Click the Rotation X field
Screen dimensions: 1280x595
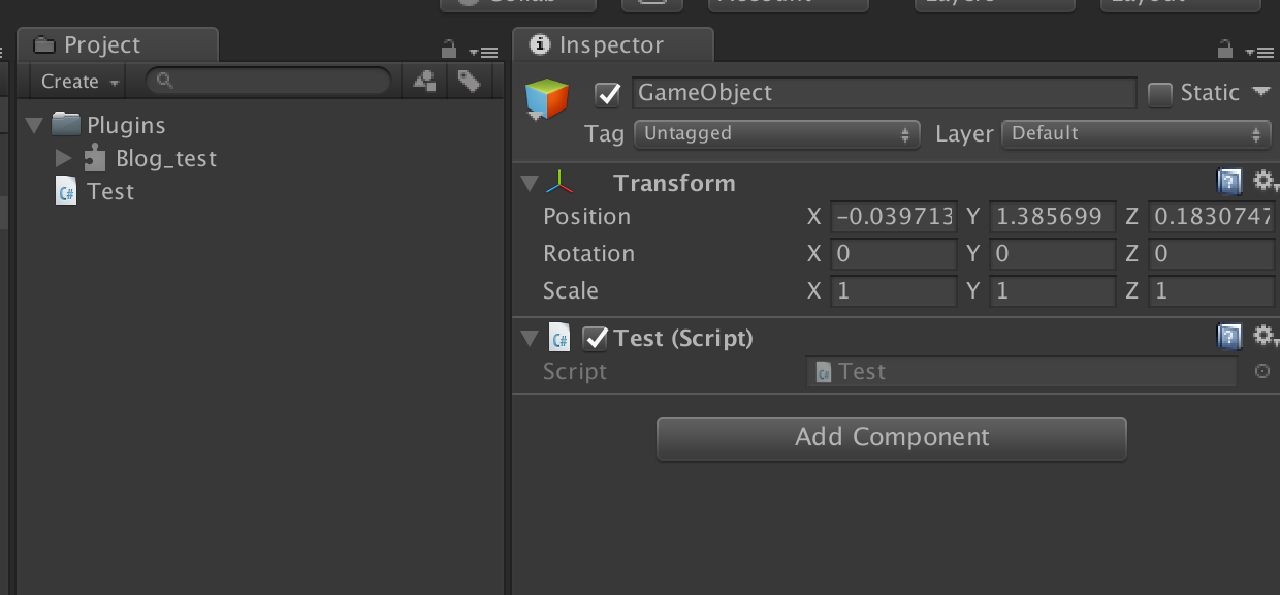pos(894,254)
